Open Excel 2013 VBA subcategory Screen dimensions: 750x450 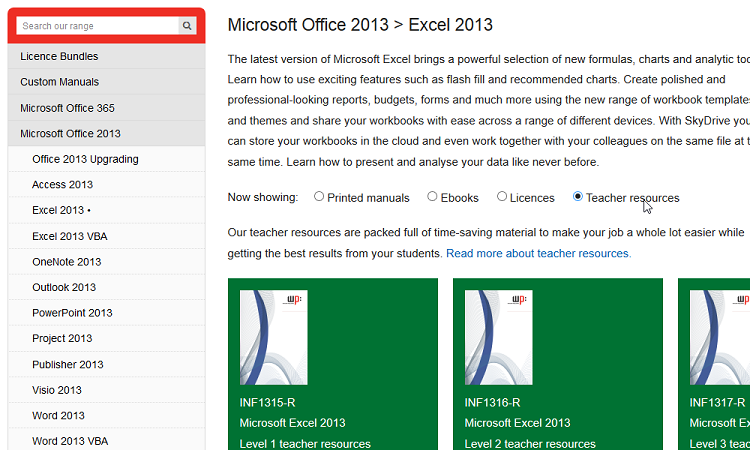point(107,236)
